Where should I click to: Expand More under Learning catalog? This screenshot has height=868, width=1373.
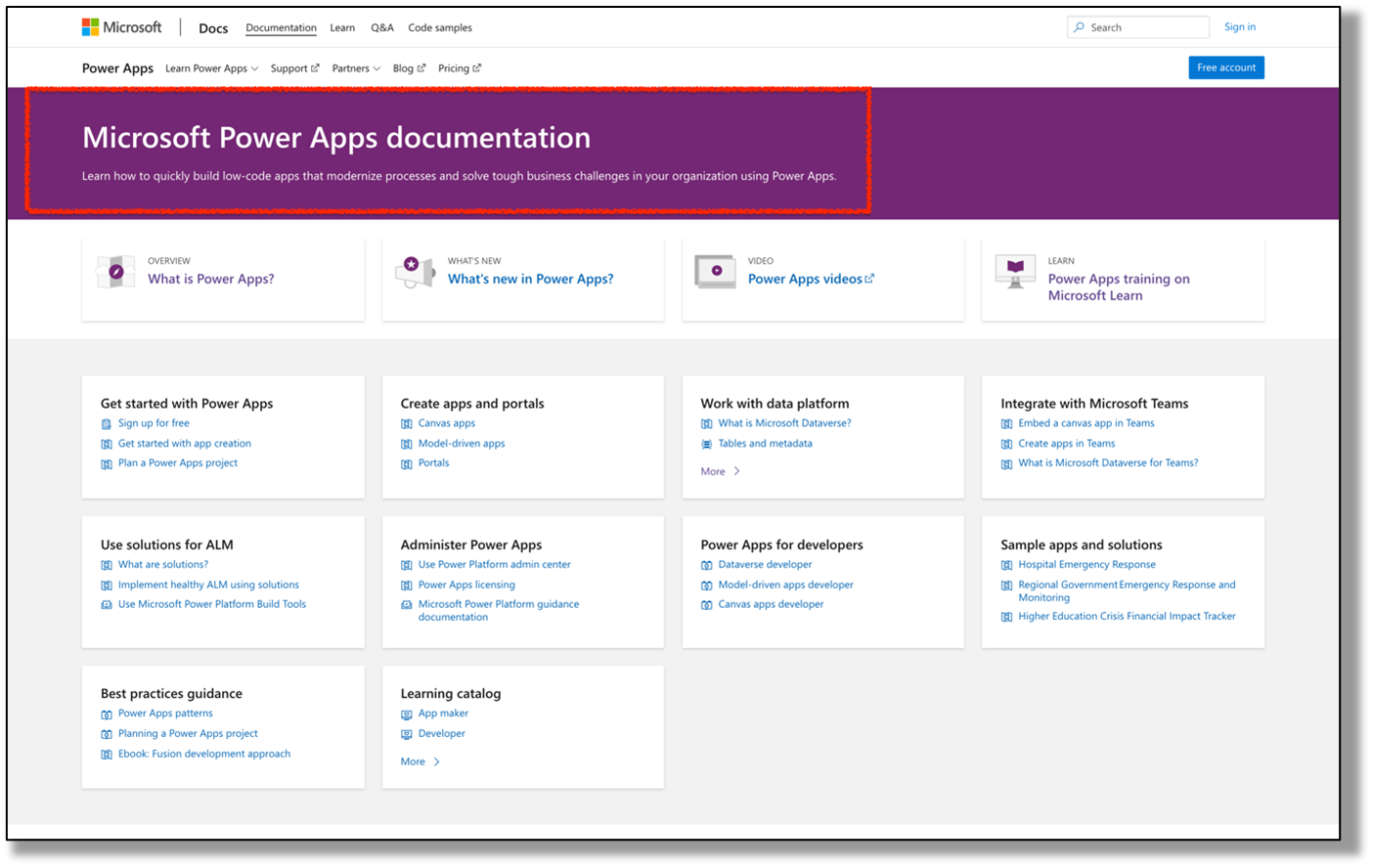tap(421, 761)
